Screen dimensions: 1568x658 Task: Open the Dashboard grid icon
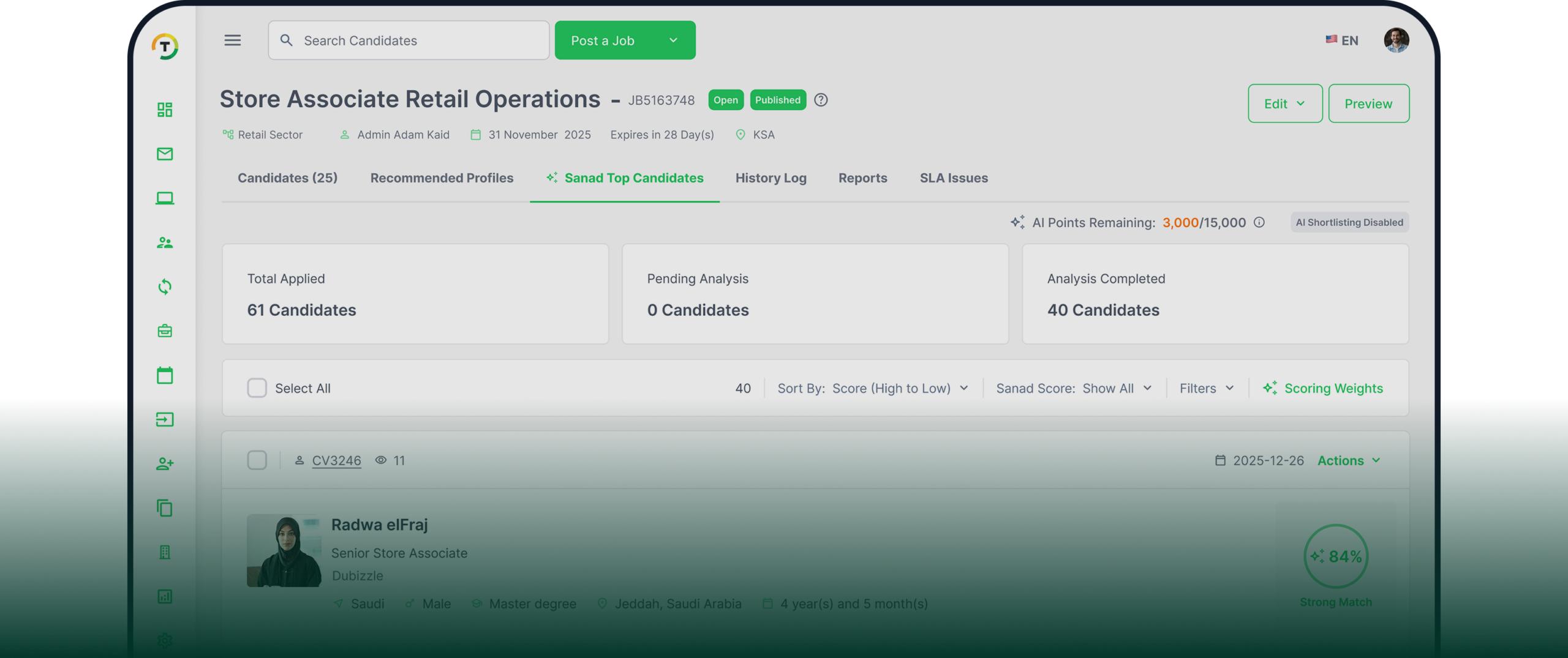coord(164,110)
